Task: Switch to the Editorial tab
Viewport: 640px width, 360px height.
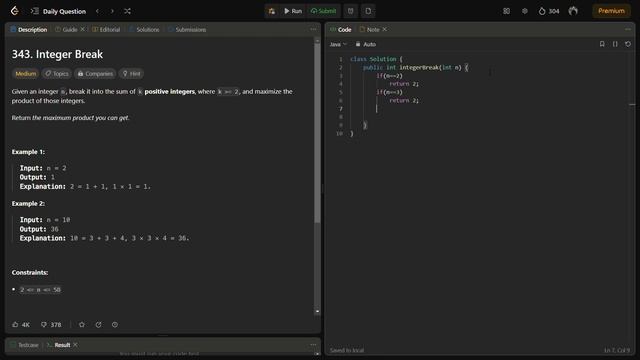Action: (106, 29)
